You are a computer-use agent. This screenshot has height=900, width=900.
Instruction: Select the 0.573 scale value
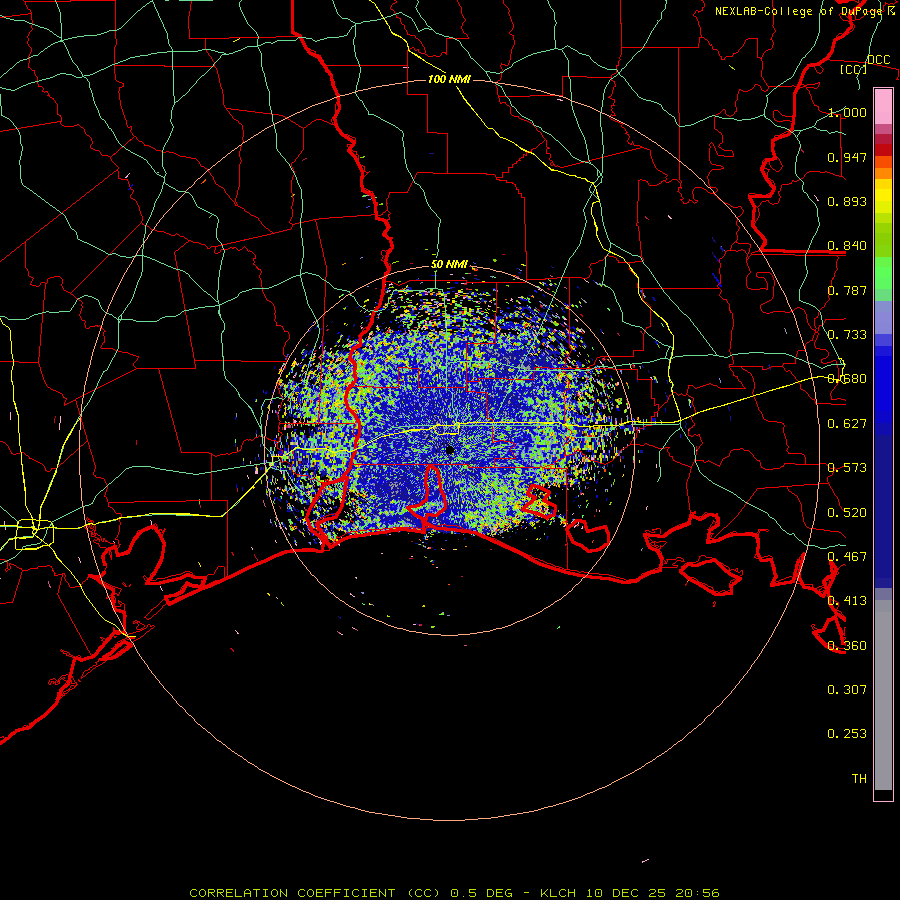[x=847, y=468]
